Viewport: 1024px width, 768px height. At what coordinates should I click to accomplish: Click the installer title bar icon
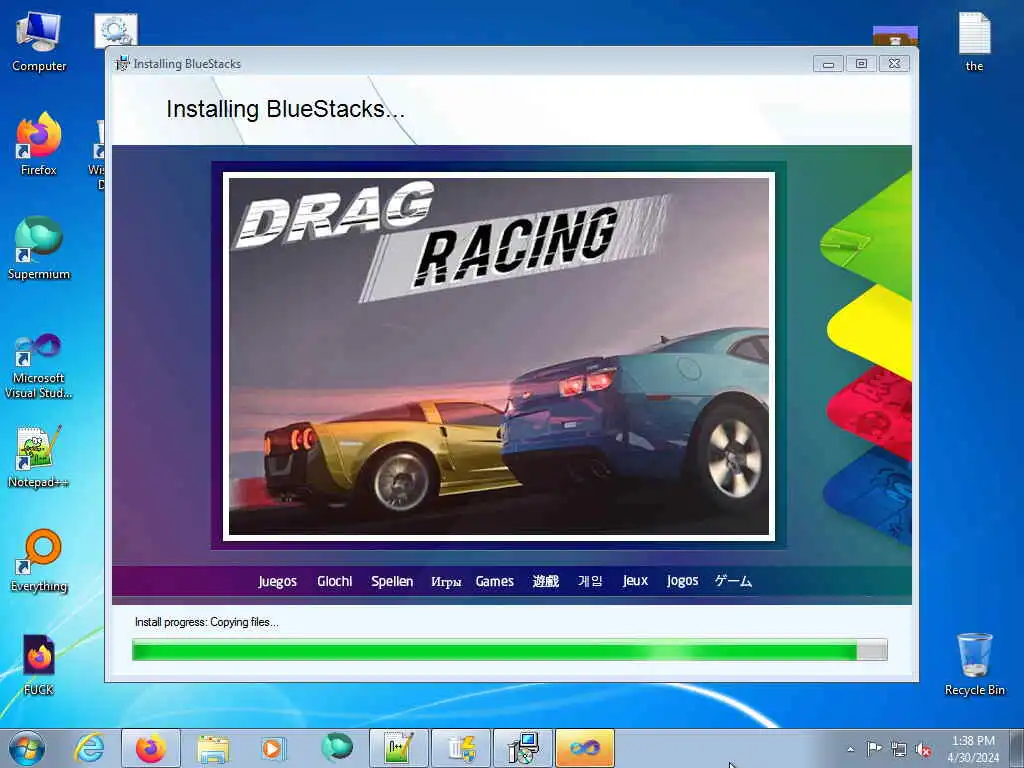point(122,63)
